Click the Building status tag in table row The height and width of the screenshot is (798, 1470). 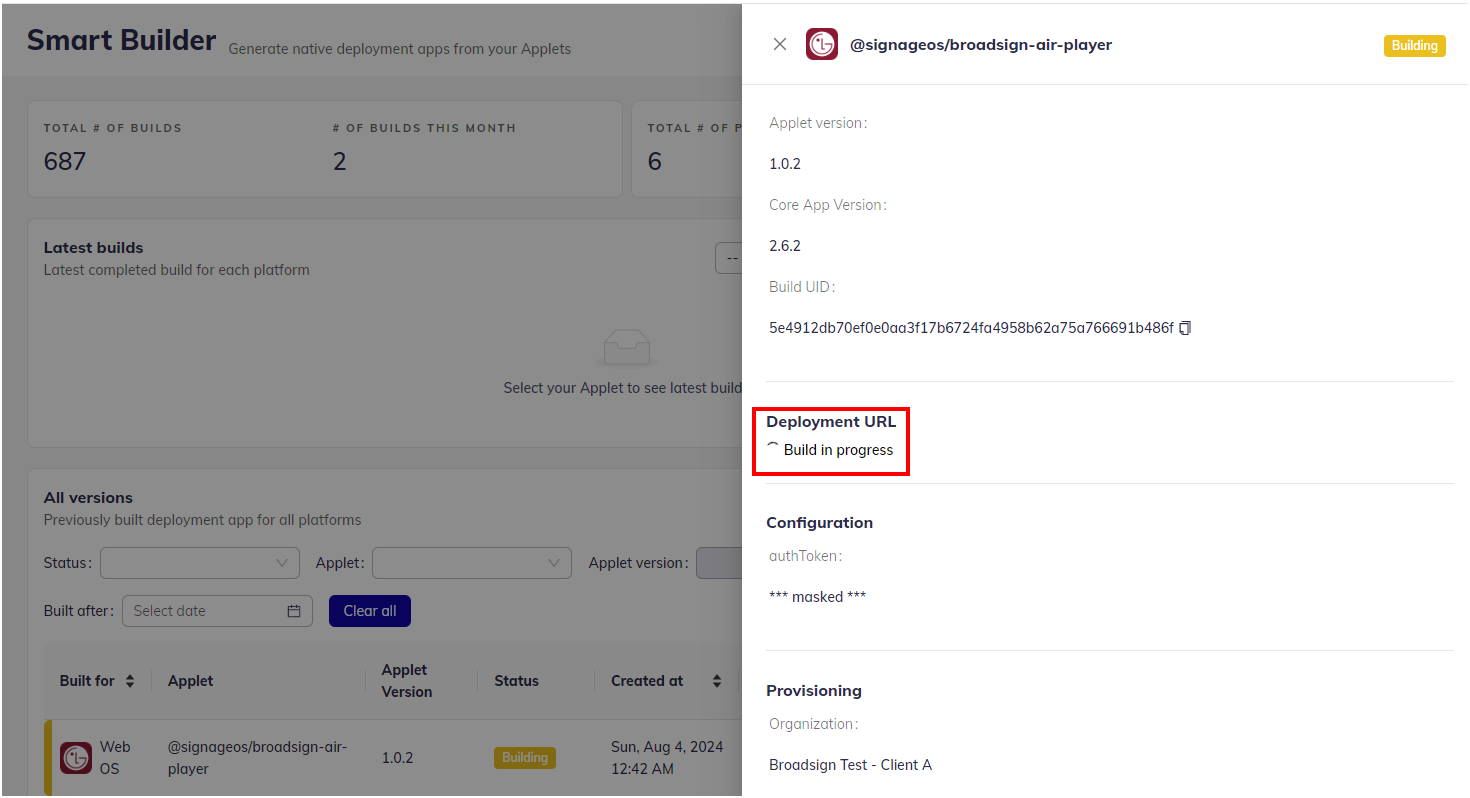pos(525,758)
